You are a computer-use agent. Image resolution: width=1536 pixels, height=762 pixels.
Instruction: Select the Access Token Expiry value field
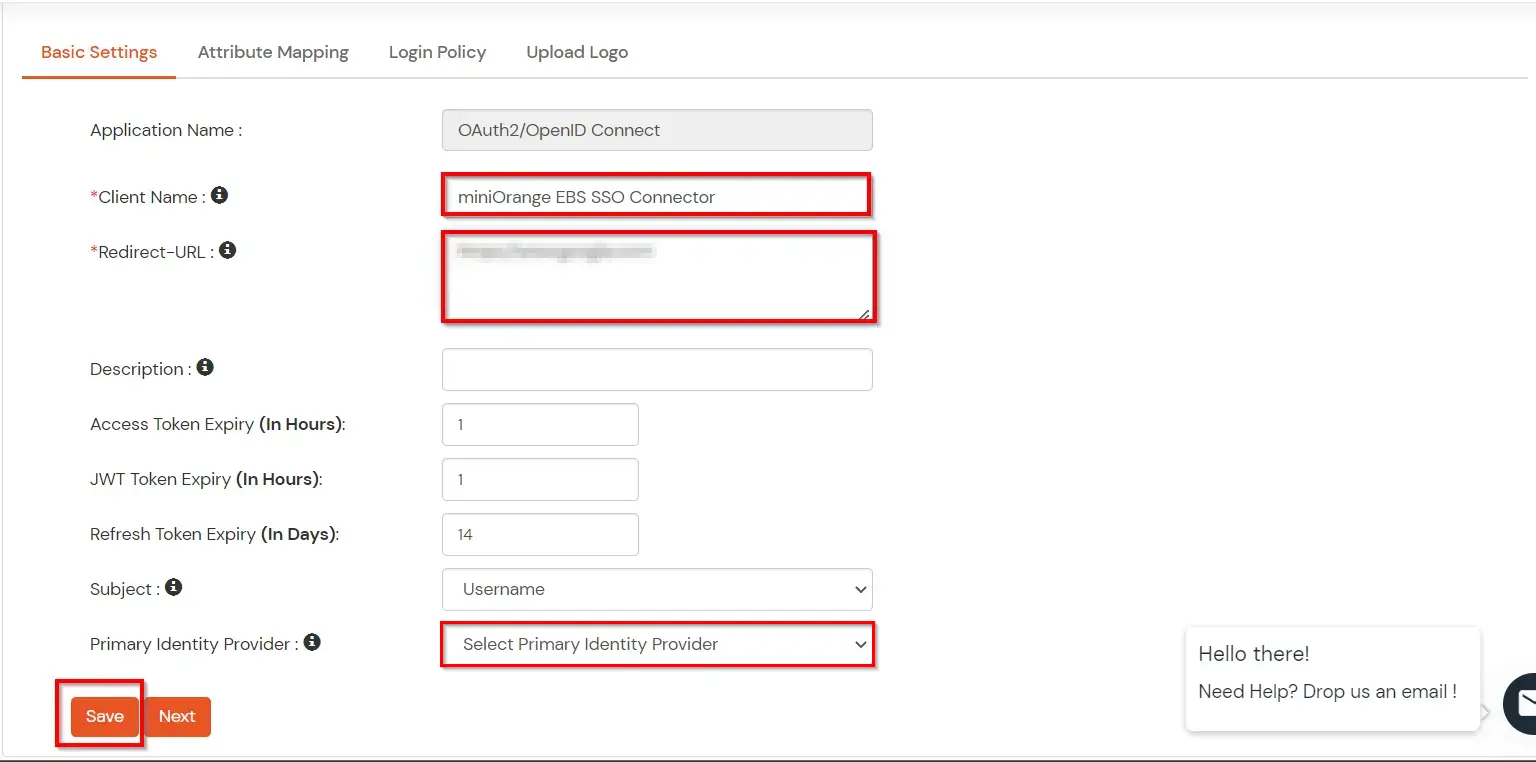540,424
